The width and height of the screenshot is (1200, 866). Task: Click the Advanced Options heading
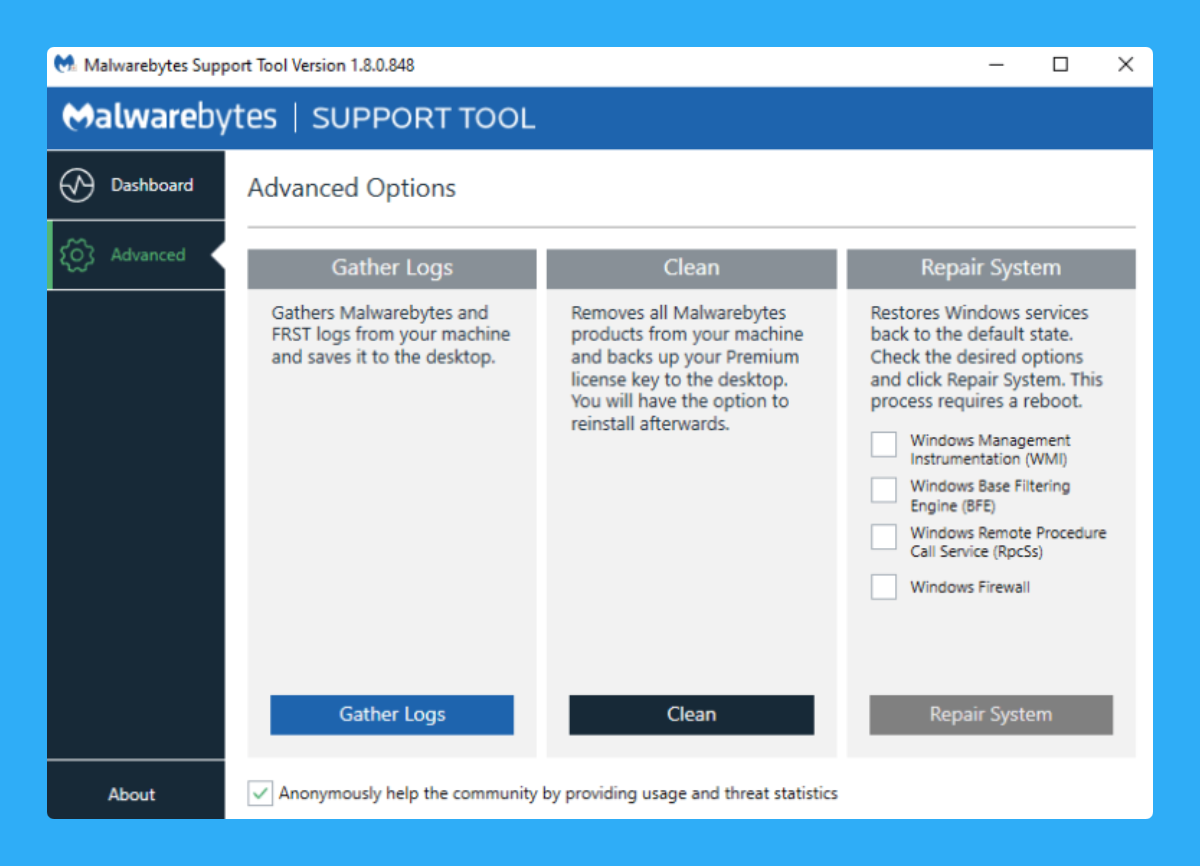click(352, 188)
